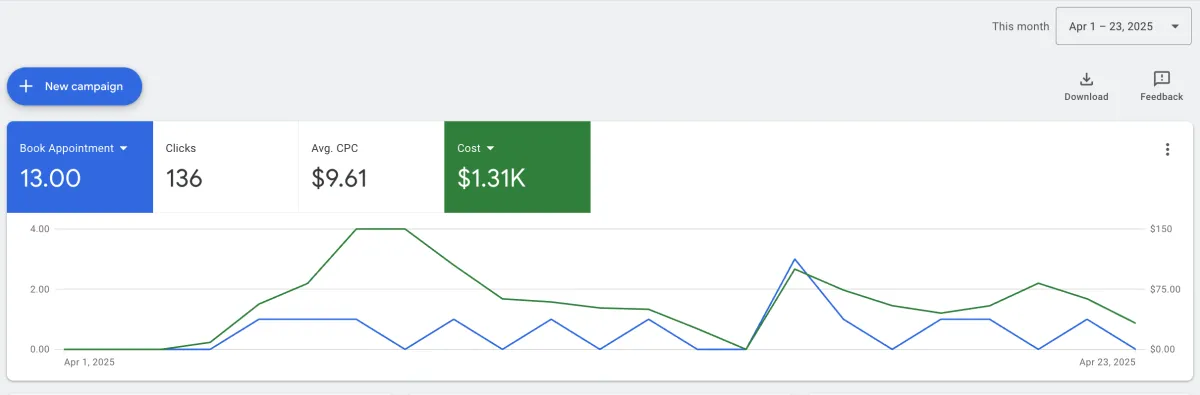The image size is (1200, 395).
Task: Expand the Book Appointment metric dropdown arrow
Action: [124, 148]
